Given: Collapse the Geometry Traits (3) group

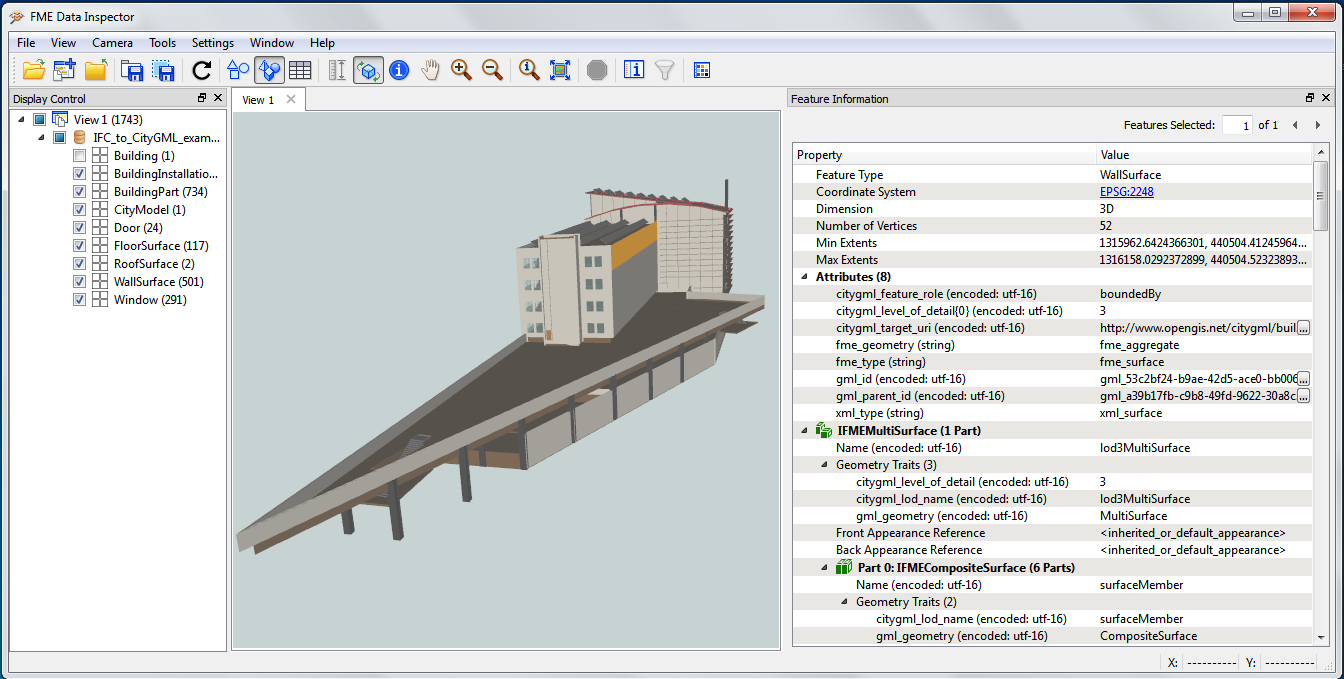Looking at the screenshot, I should pos(825,465).
